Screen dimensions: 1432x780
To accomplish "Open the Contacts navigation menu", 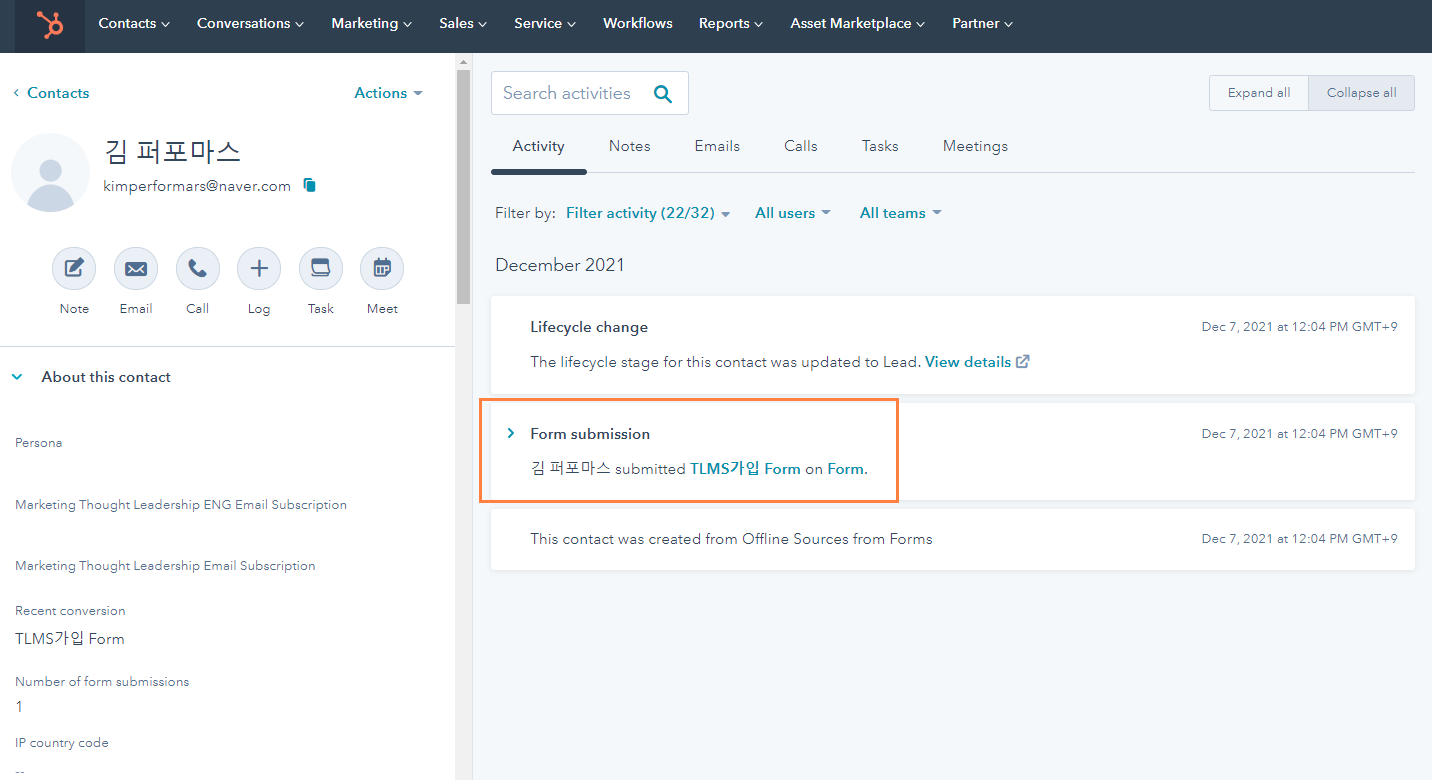I will pos(134,23).
